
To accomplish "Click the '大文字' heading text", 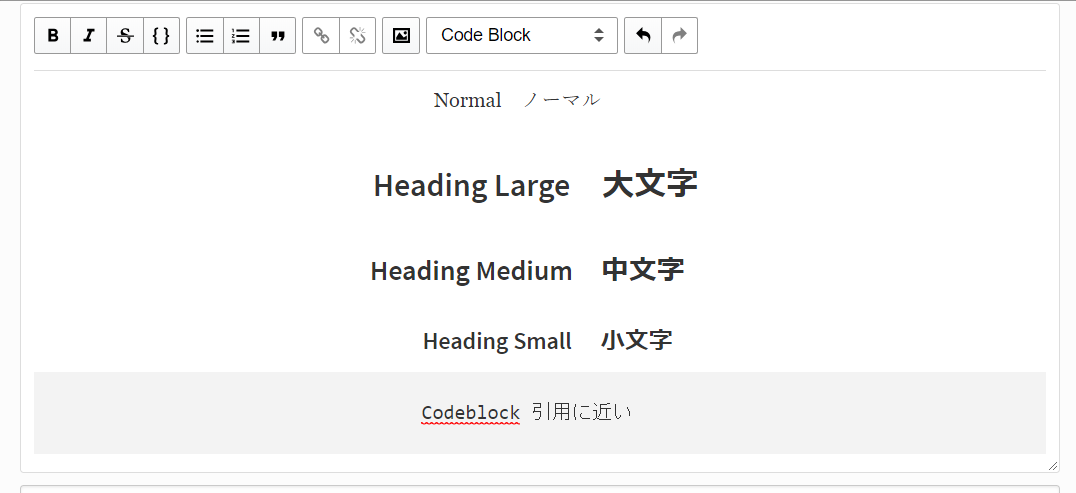I will 650,184.
